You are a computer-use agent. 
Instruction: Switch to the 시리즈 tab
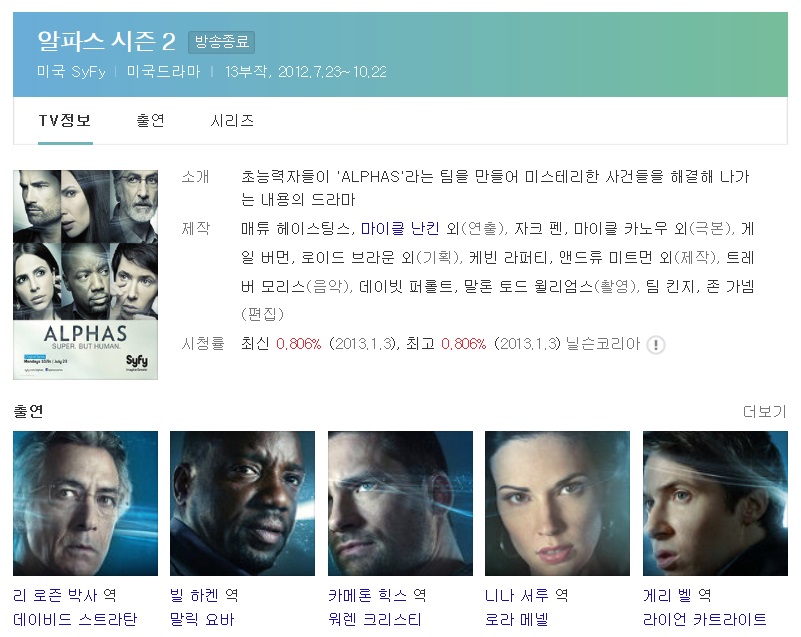coord(232,121)
